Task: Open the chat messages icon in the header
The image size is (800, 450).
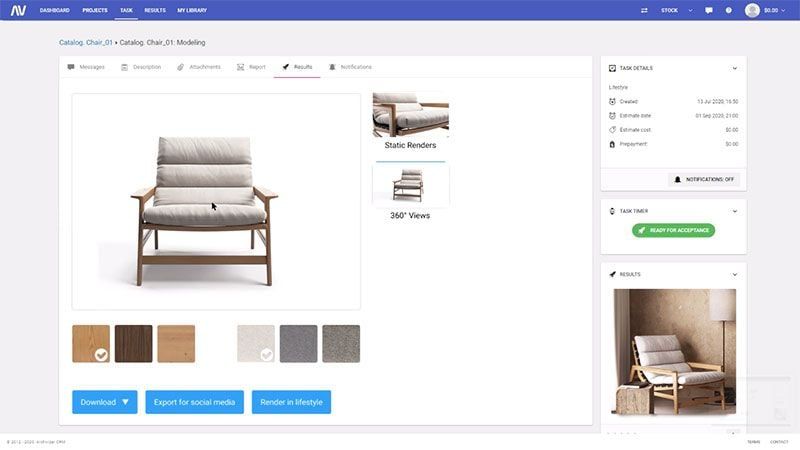Action: (x=709, y=10)
